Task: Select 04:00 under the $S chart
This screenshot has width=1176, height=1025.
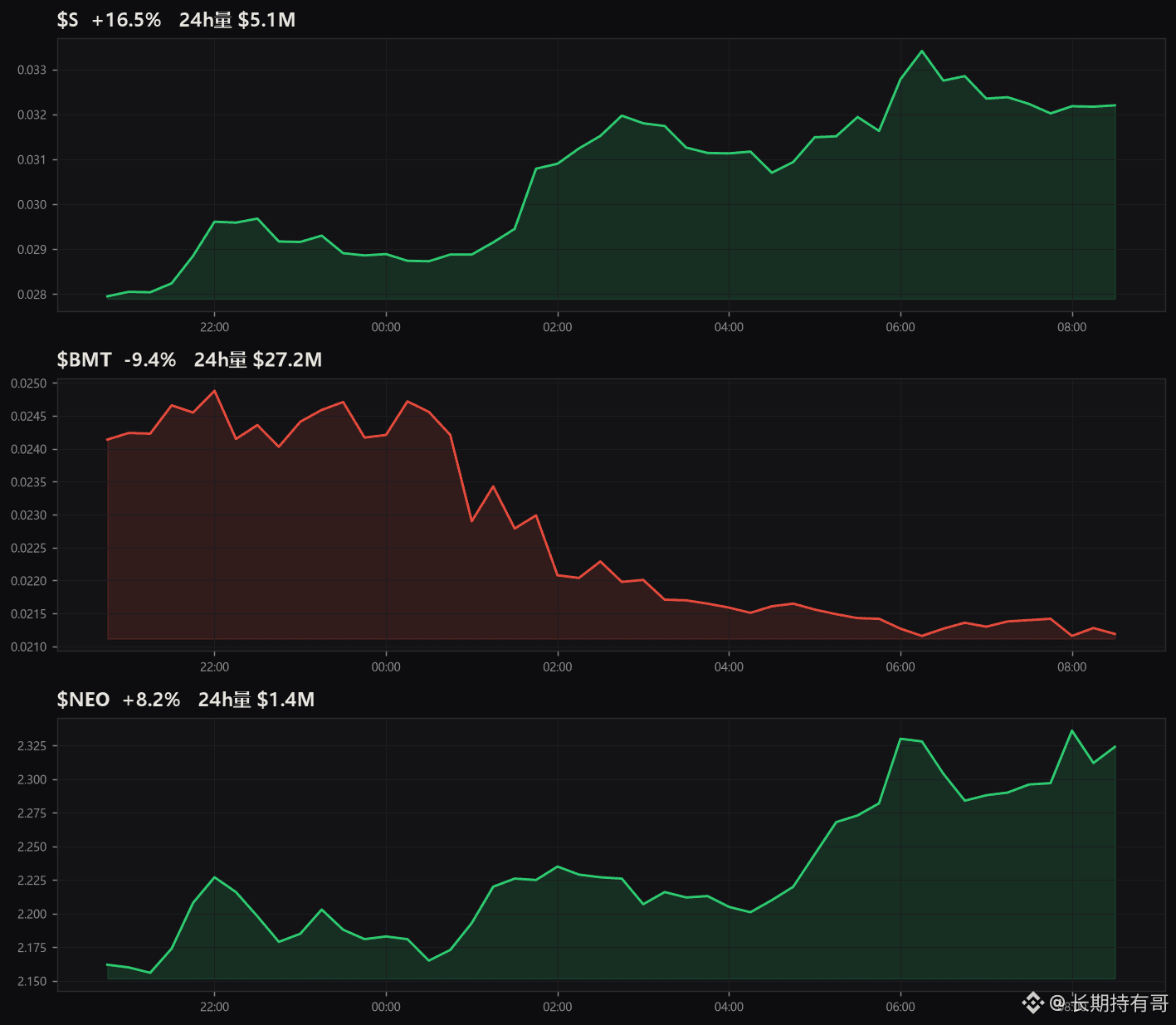Action: coord(729,327)
